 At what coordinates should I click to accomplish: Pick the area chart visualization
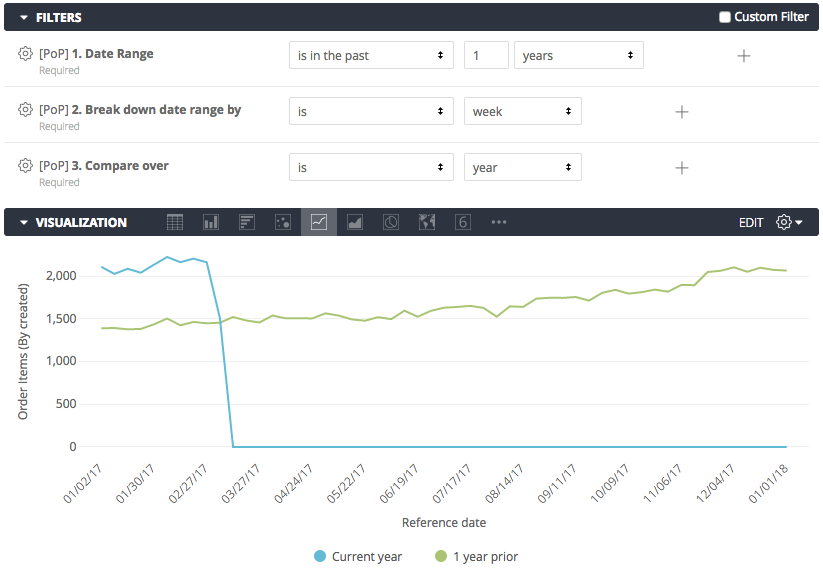pyautogui.click(x=355, y=222)
